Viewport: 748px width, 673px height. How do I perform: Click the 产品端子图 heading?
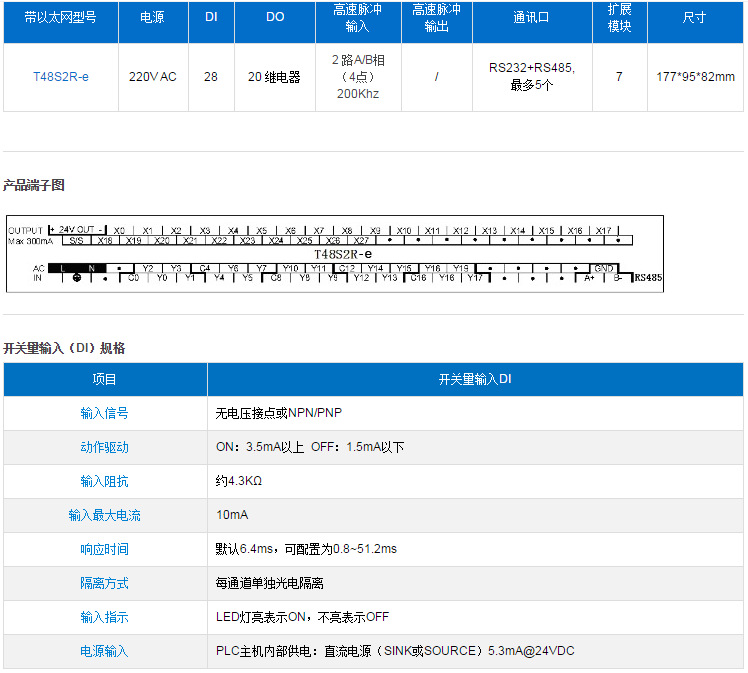[34, 185]
